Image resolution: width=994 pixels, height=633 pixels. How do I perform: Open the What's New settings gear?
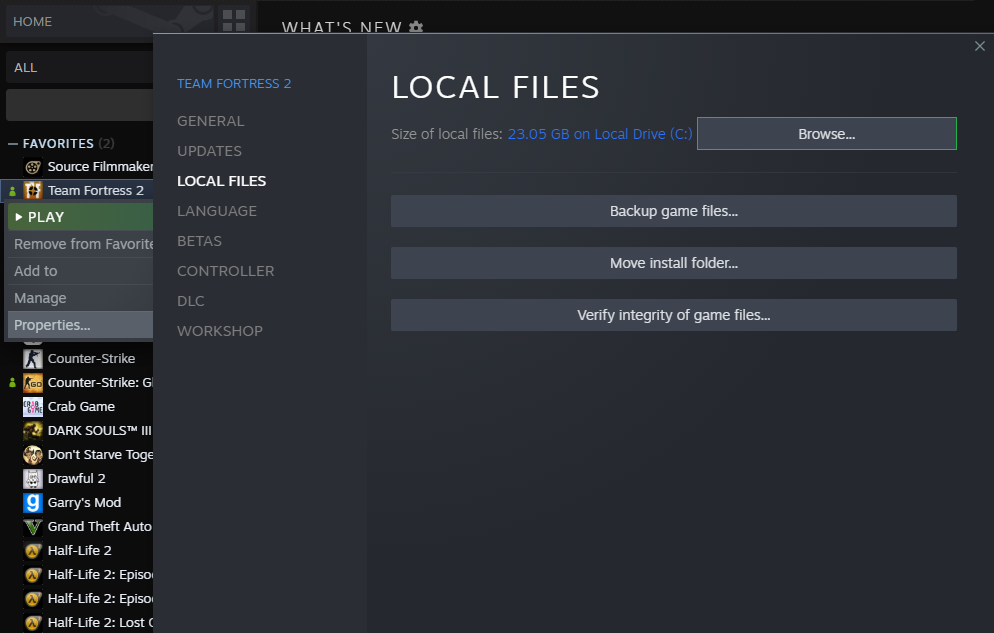[416, 27]
